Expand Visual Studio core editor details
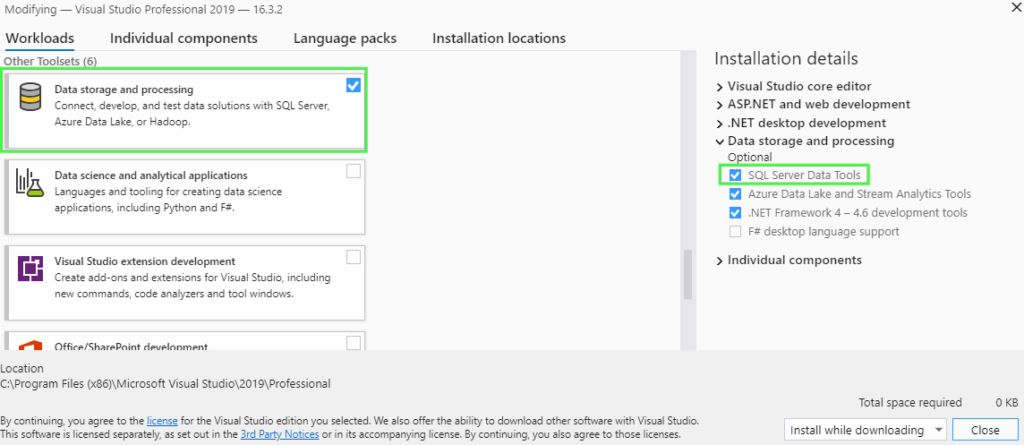The height and width of the screenshot is (445, 1024). point(720,87)
